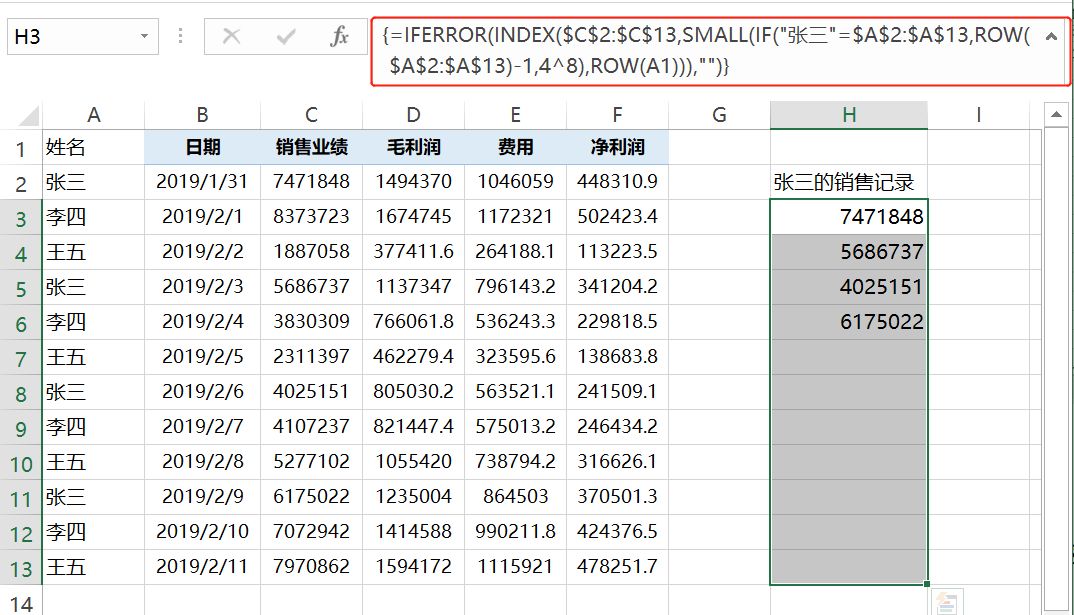Screen dimensions: 1074x615
Task: Click the 销售业绩 header cell
Action: [312, 147]
